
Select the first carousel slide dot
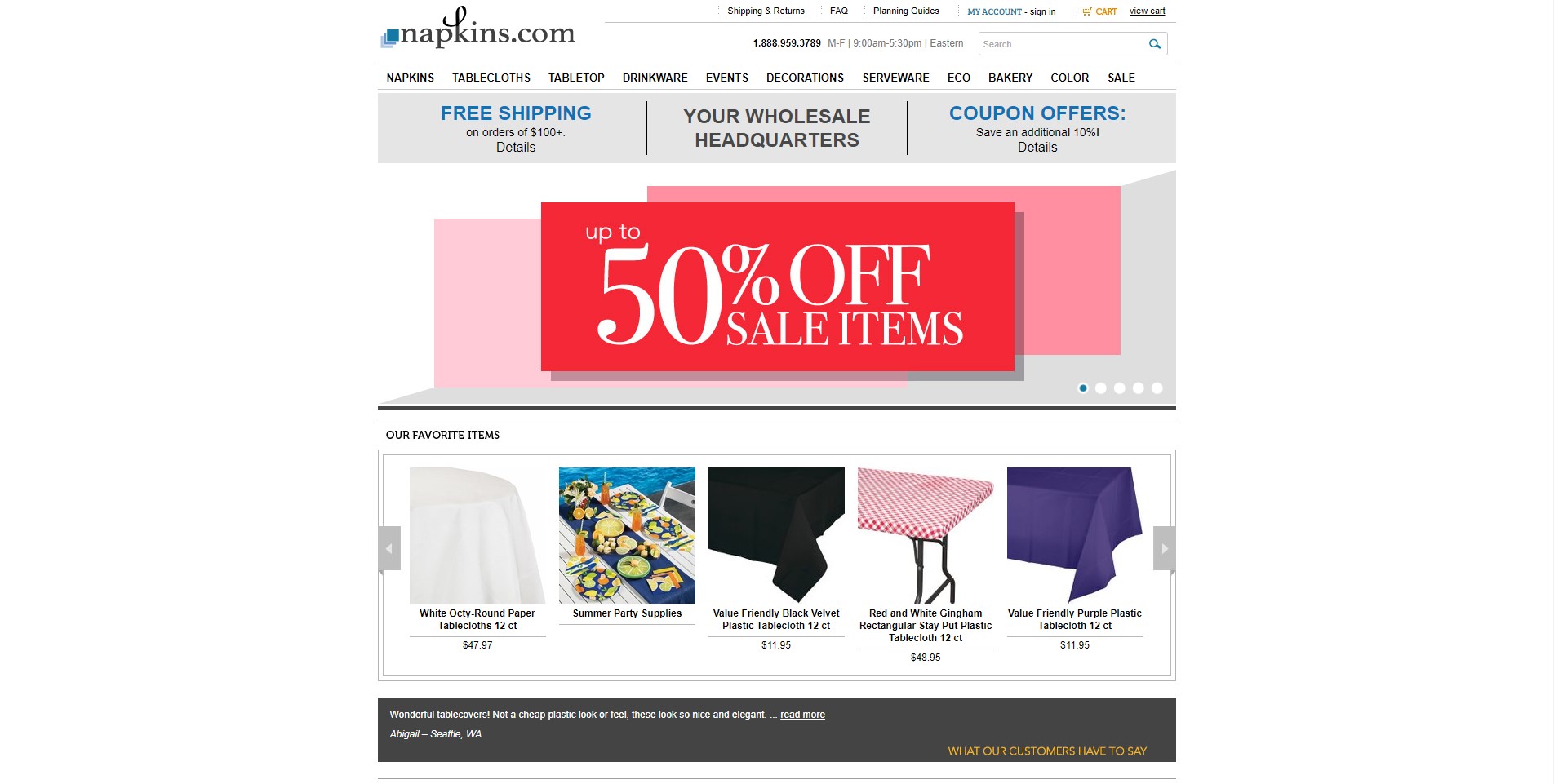[x=1083, y=388]
